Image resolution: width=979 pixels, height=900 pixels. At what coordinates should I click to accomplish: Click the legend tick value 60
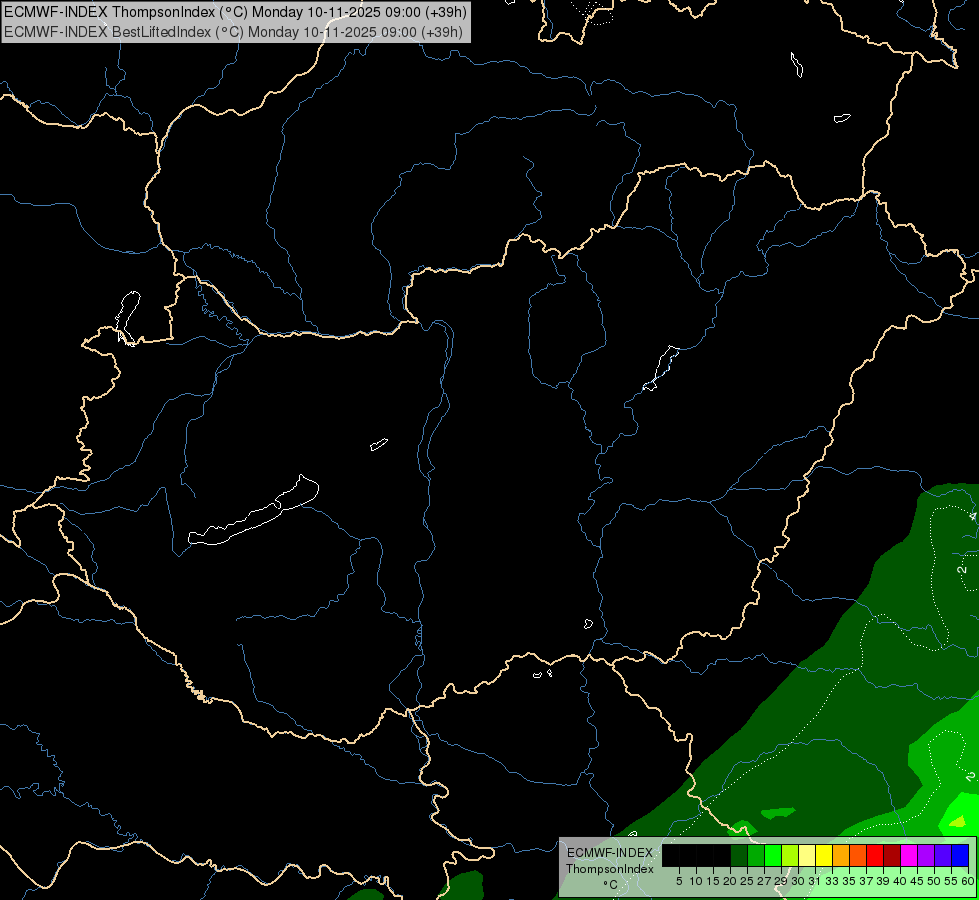coord(968,881)
